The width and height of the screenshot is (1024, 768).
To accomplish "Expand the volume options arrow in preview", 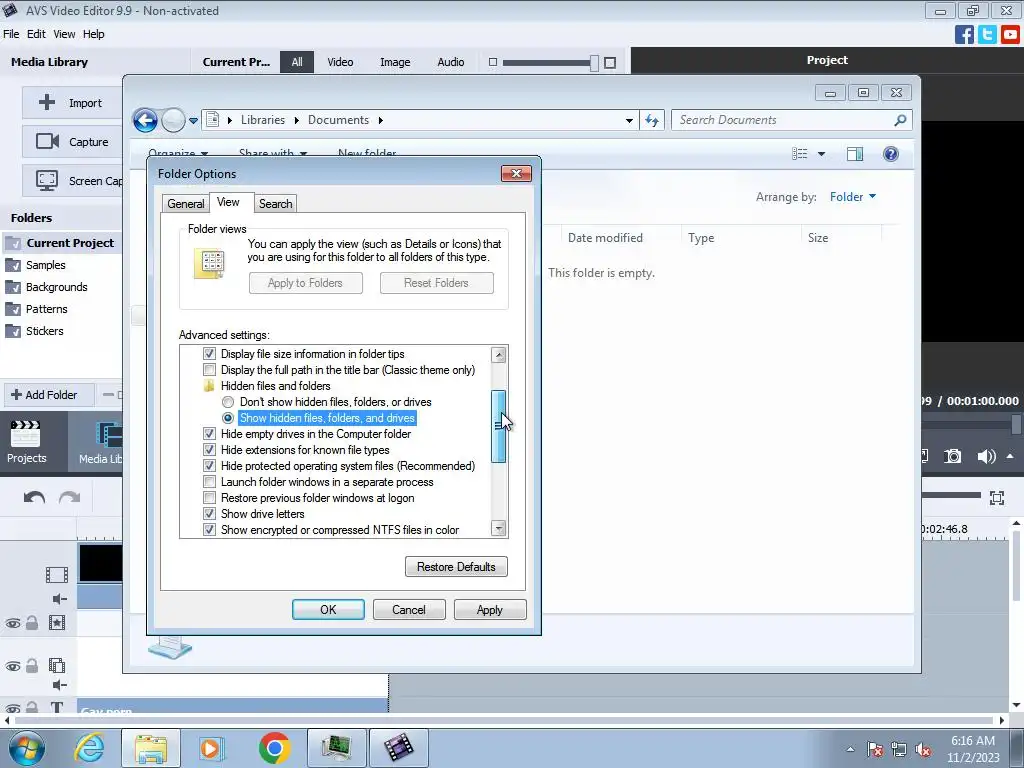I will [1010, 456].
